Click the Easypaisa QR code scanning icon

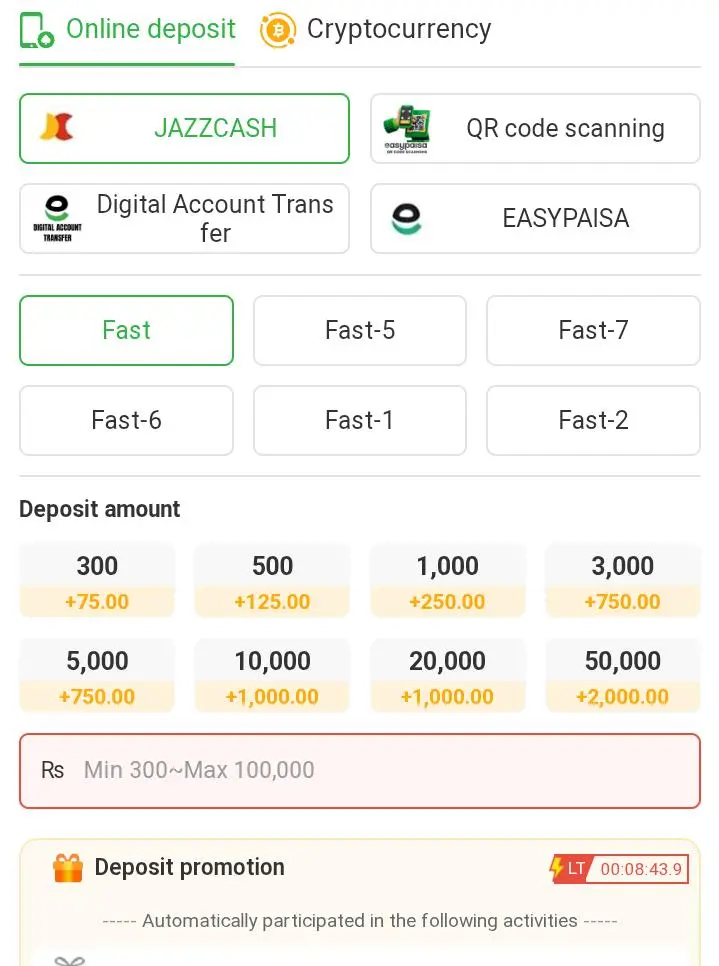coord(407,129)
